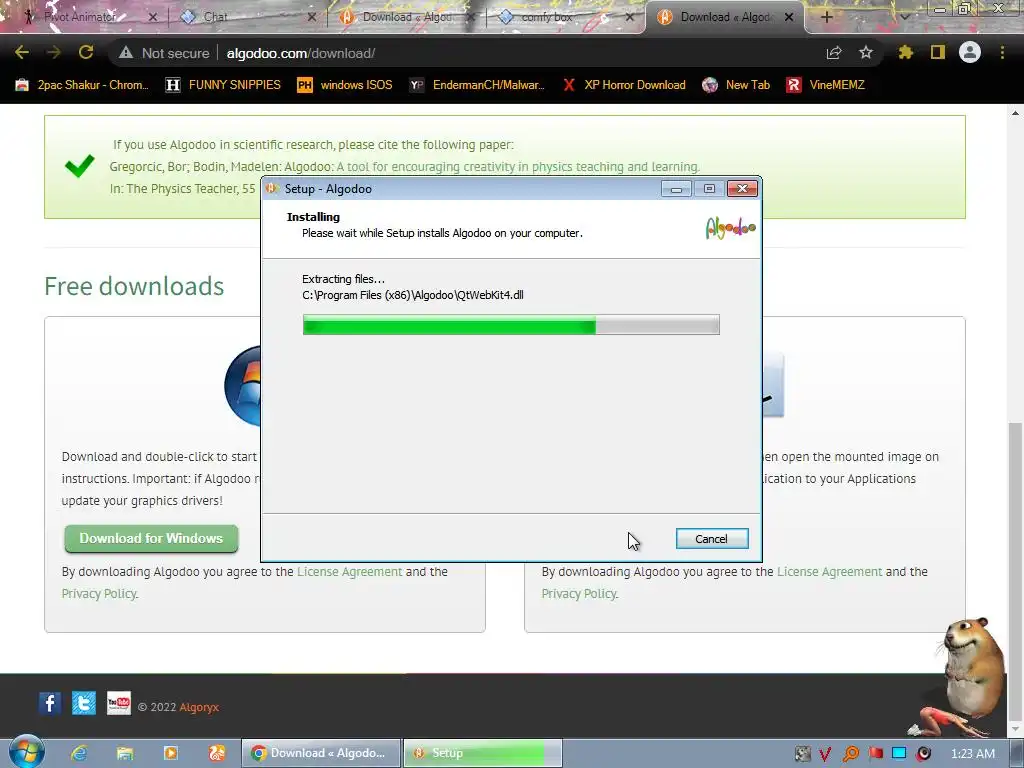This screenshot has width=1024, height=768.
Task: Click Download for Windows button
Action: coord(152,538)
